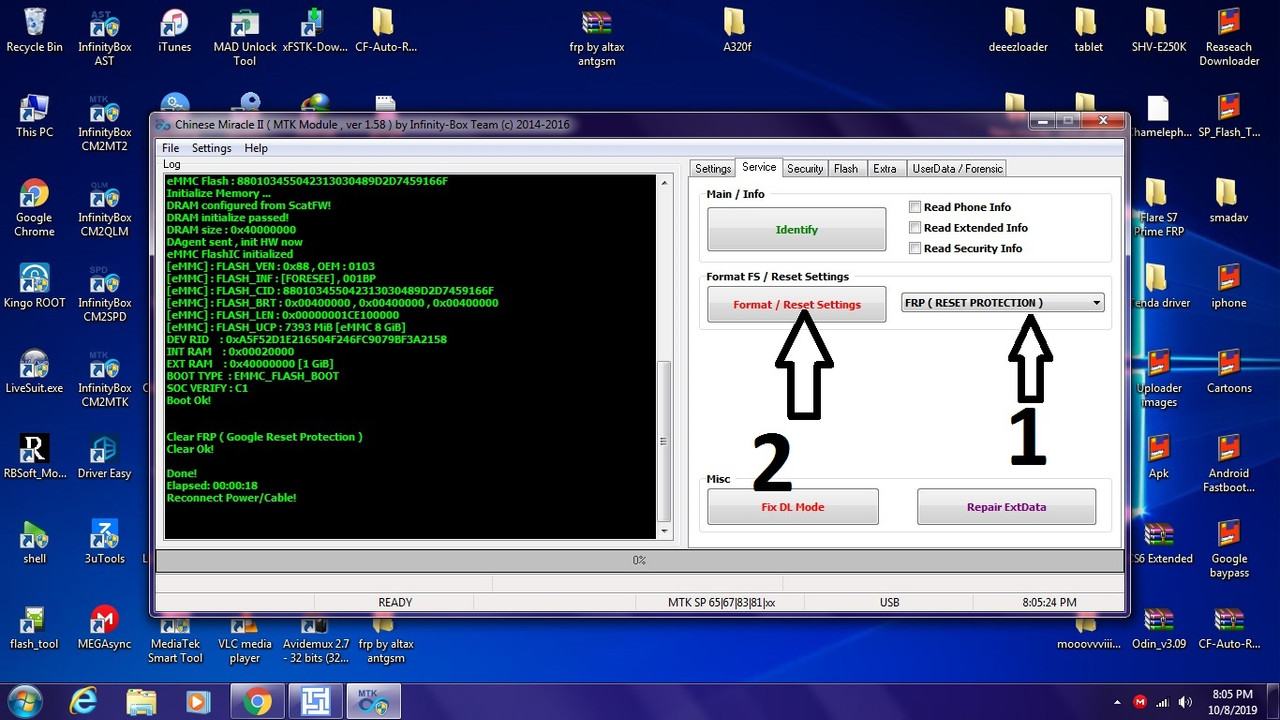The width and height of the screenshot is (1280, 720).
Task: Switch to the Security tab
Action: click(x=805, y=169)
